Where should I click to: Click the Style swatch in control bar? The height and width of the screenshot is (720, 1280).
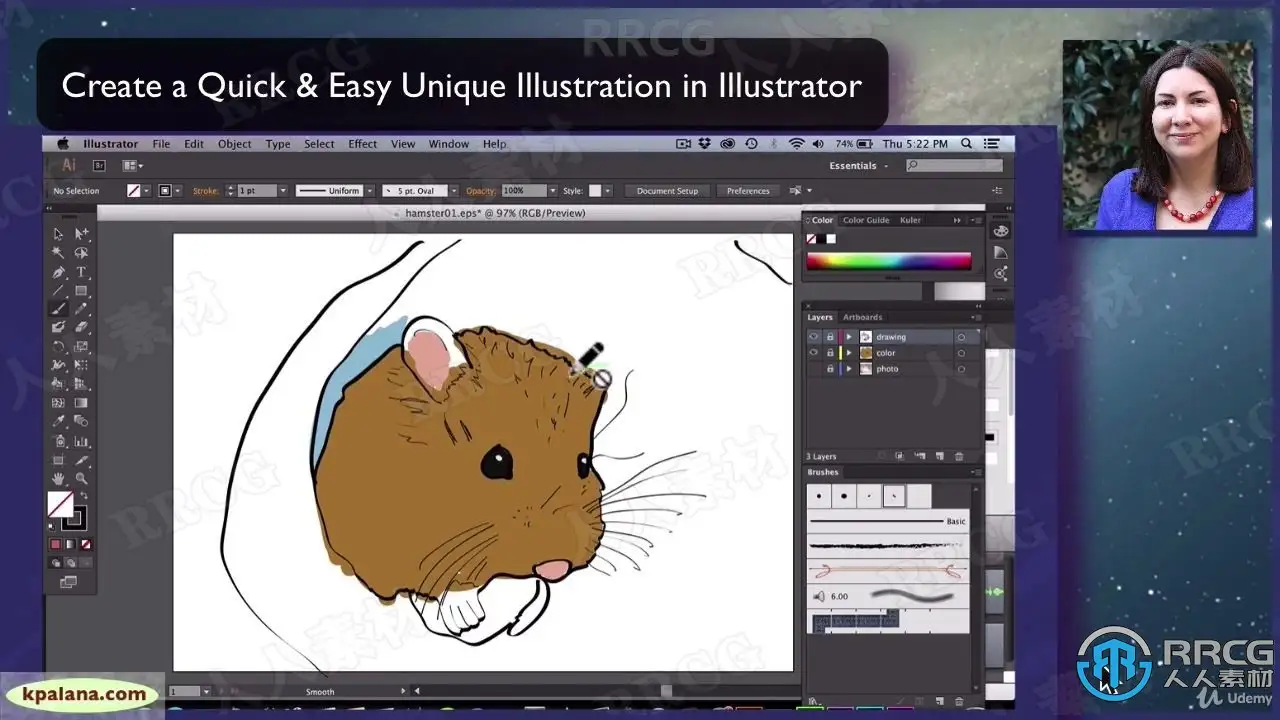coord(595,191)
